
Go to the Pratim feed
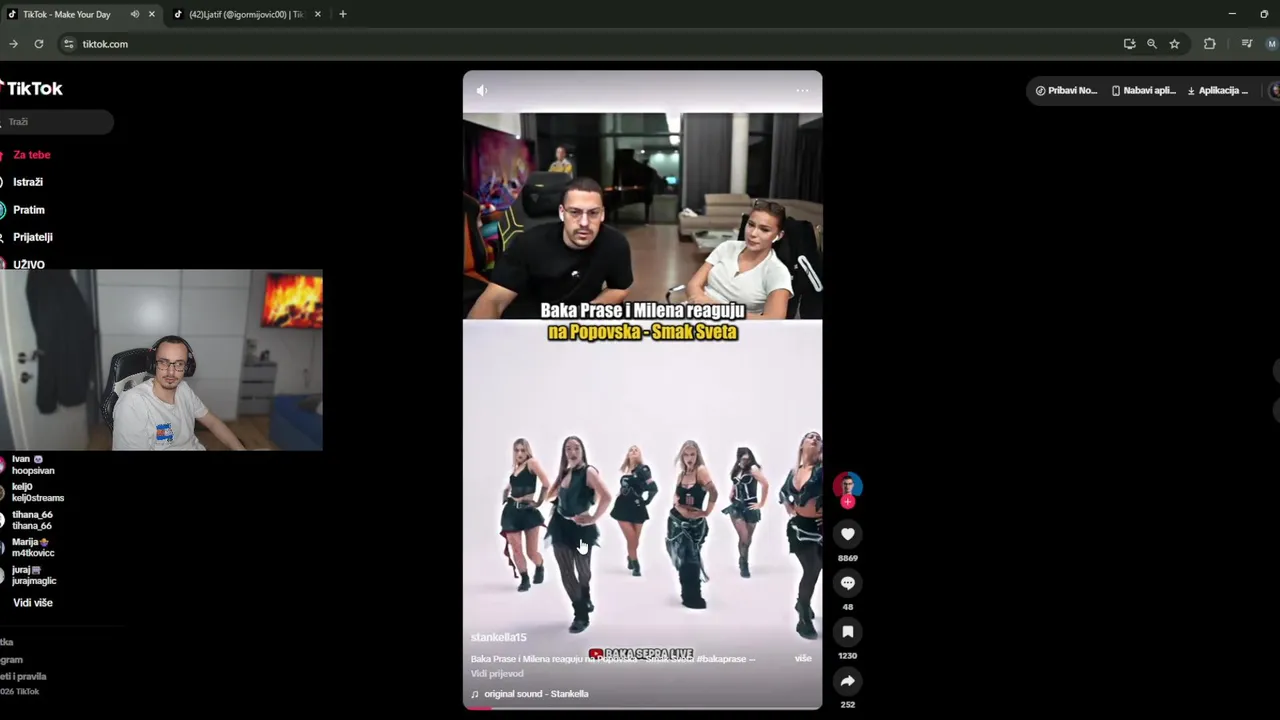(28, 210)
